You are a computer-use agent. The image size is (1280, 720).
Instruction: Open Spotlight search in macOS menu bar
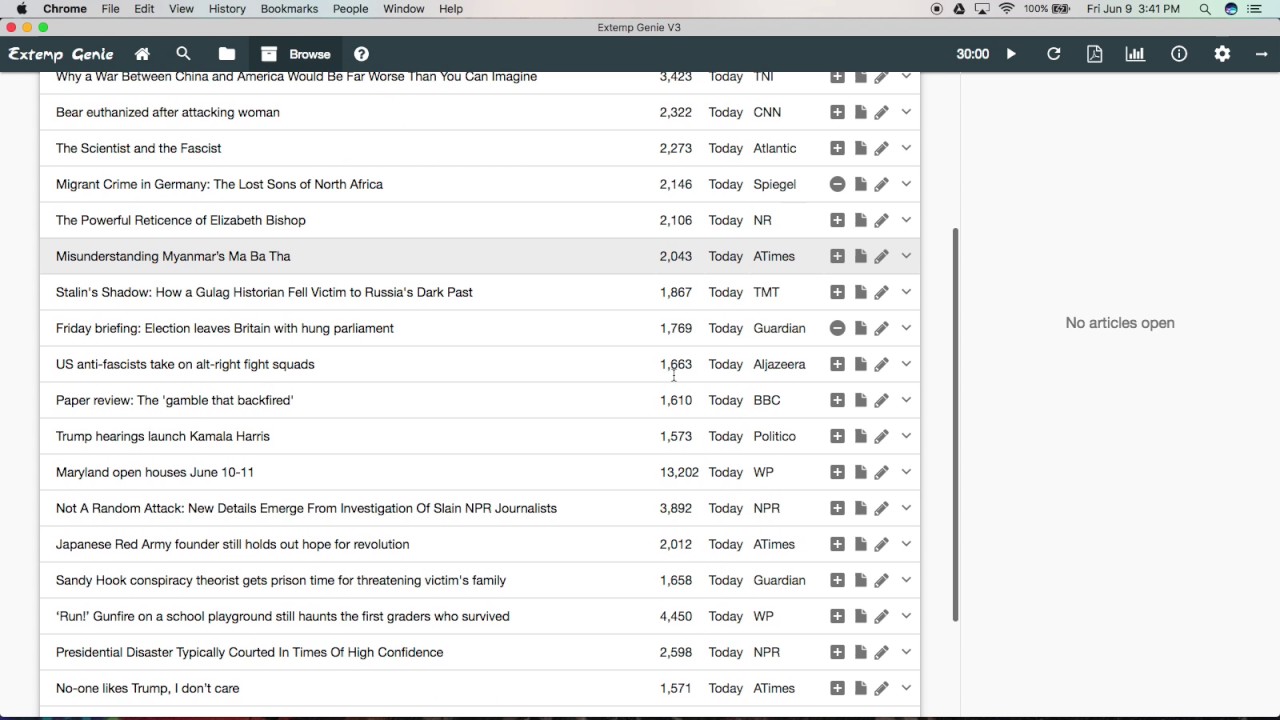(x=1205, y=9)
